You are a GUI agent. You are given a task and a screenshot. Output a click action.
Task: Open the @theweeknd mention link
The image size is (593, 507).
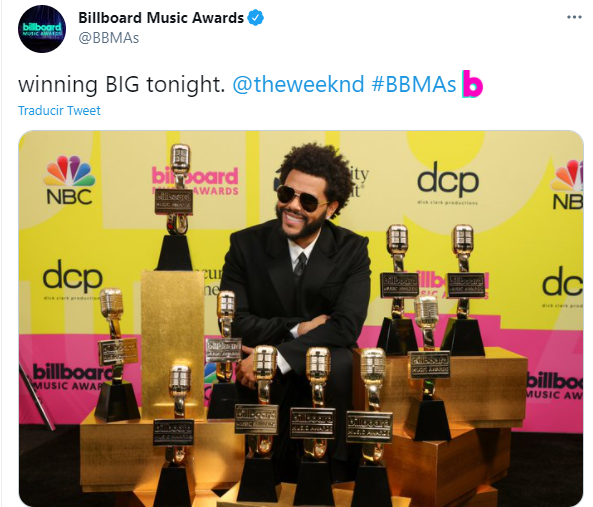[298, 84]
